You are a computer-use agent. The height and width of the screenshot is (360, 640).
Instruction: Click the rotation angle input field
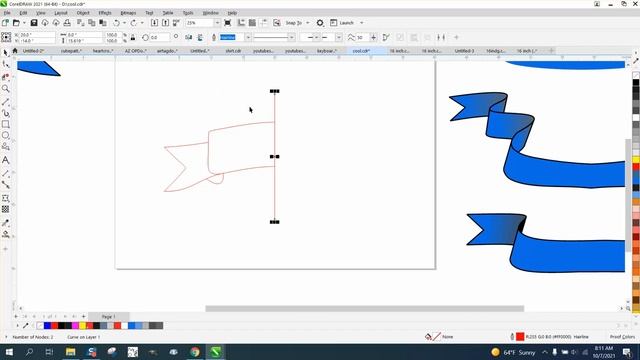click(x=159, y=38)
